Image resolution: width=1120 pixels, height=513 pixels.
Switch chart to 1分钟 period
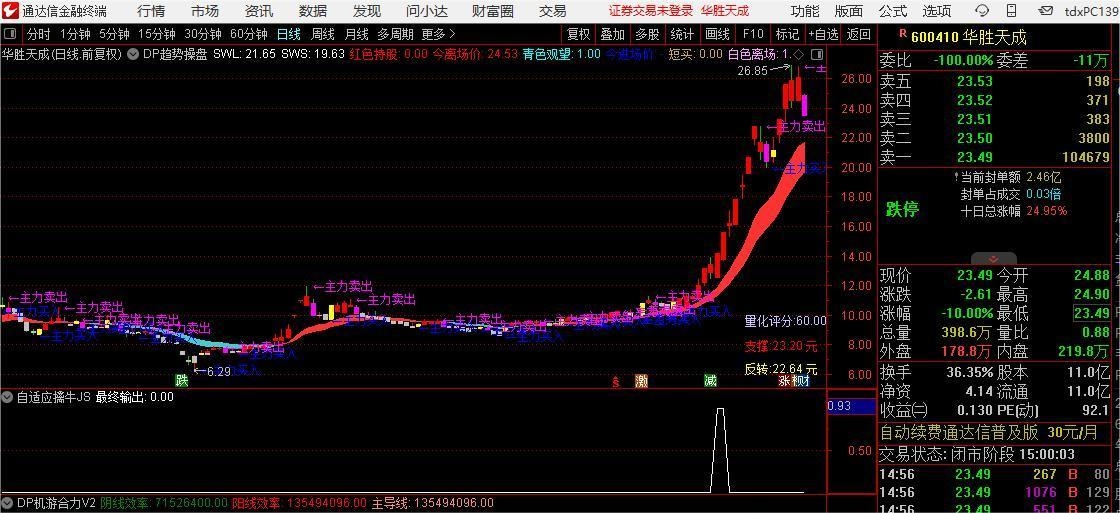(75, 34)
